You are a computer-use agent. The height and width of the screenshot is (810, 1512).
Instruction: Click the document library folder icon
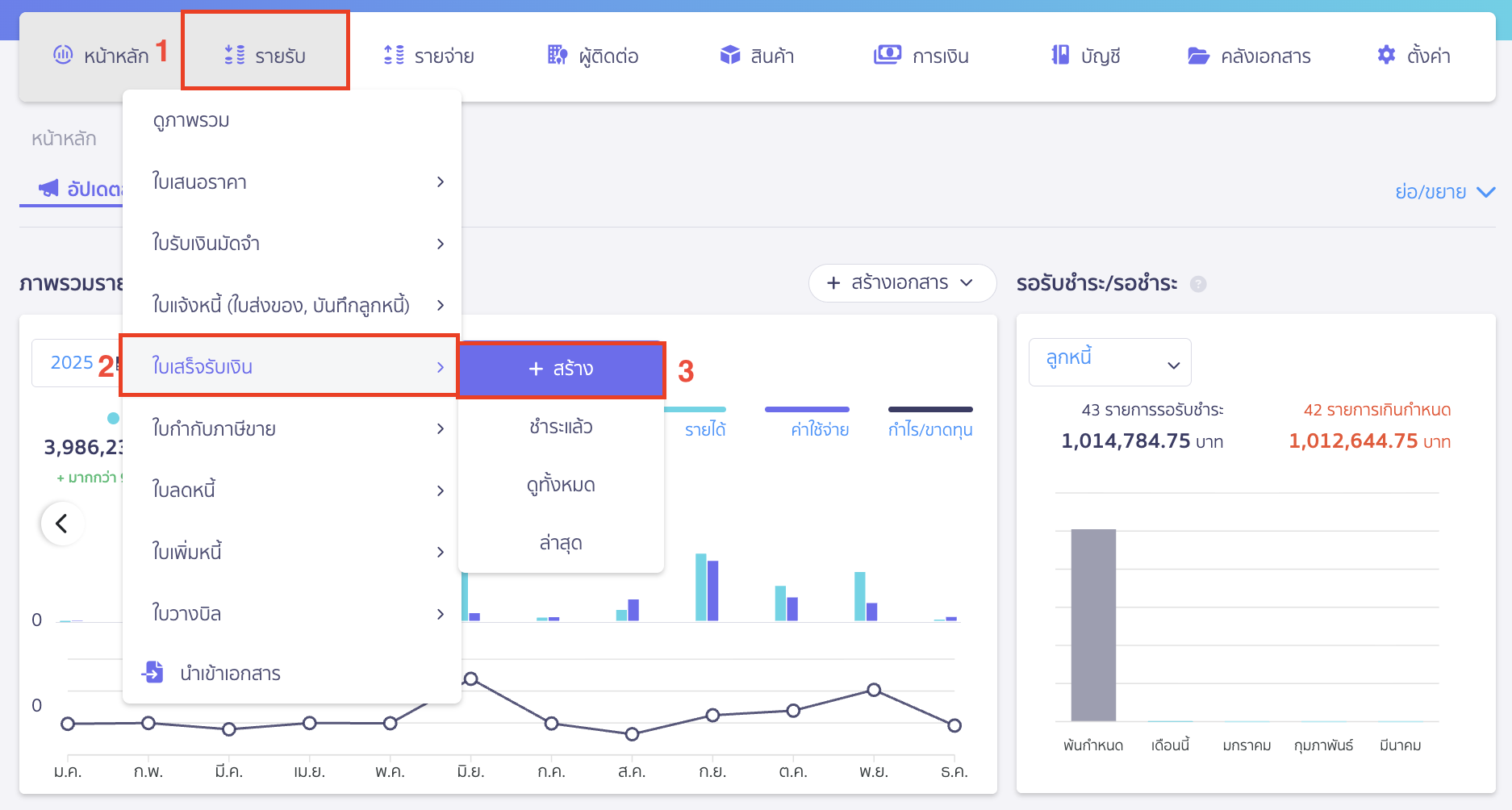(1198, 56)
